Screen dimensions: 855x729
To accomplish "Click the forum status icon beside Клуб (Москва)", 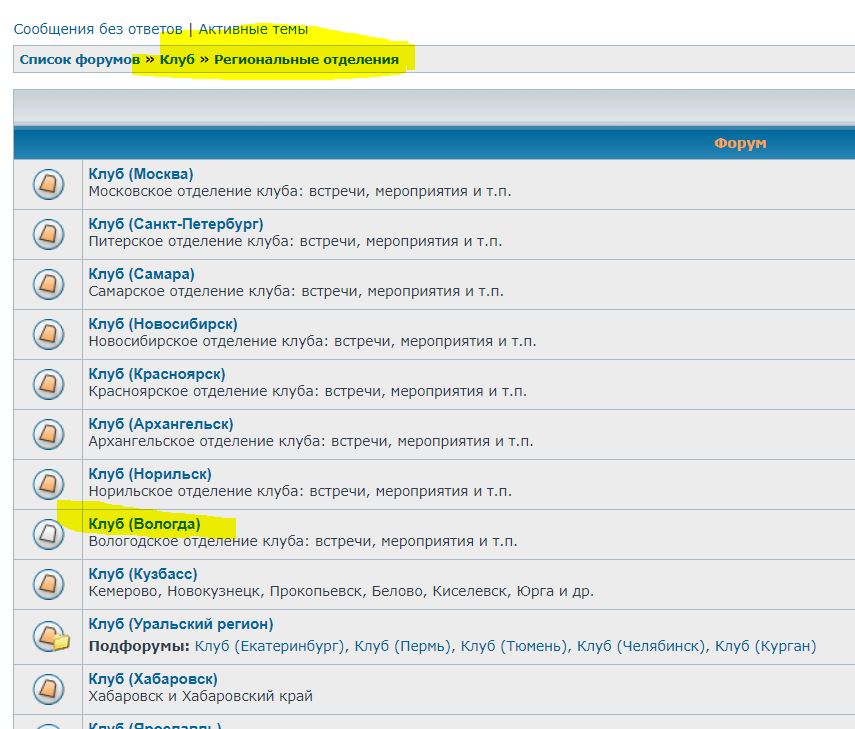I will coord(47,184).
